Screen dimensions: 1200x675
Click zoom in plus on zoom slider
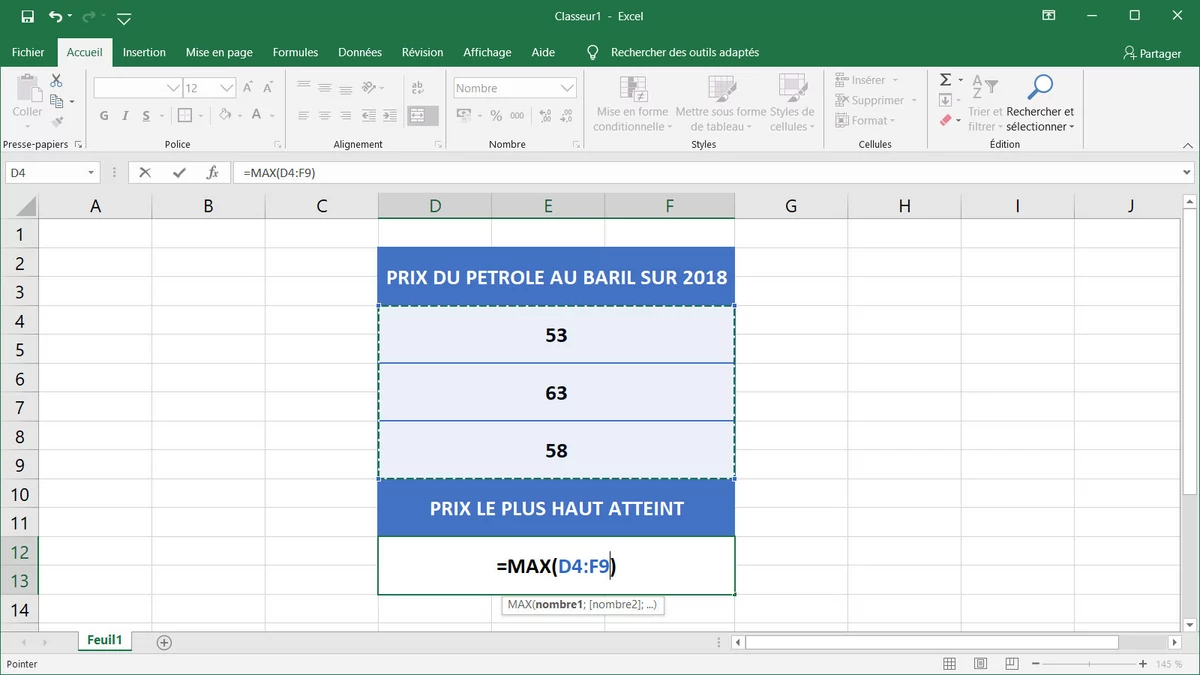1143,664
